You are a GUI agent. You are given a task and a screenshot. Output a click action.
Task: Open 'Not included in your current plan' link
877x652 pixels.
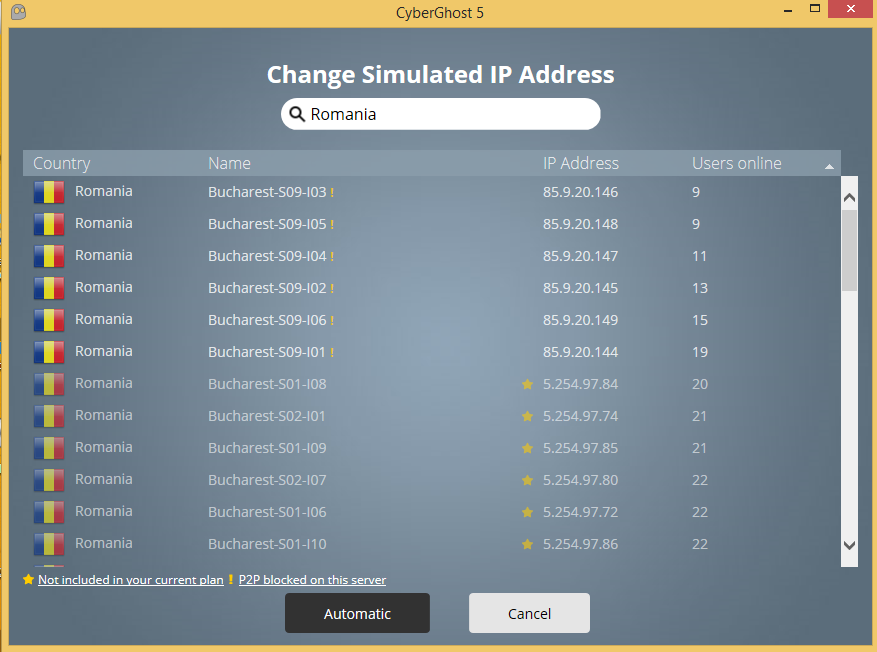click(131, 580)
